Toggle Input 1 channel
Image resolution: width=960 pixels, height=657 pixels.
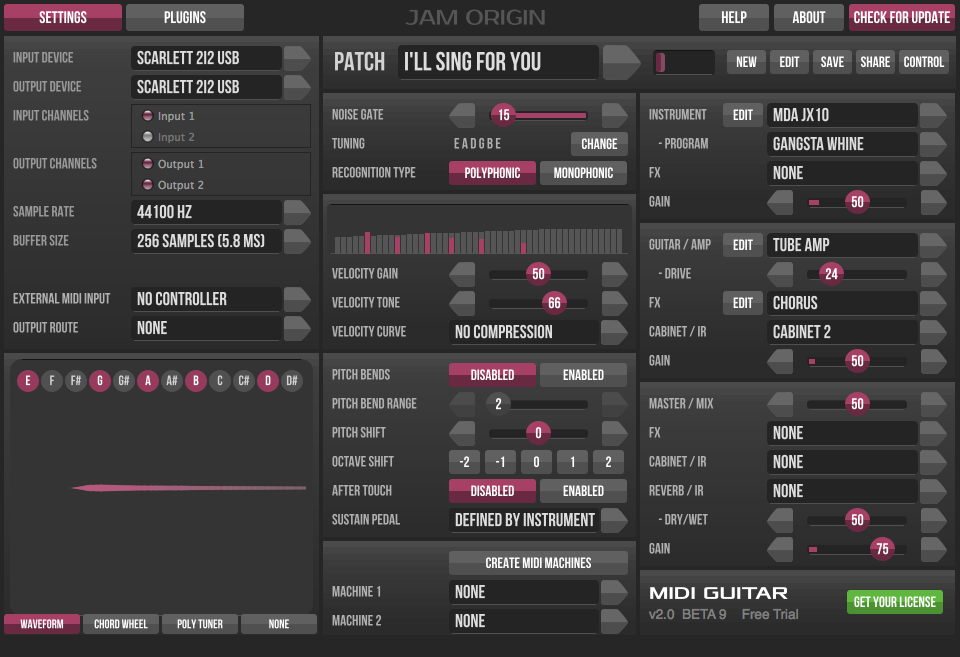[x=148, y=116]
